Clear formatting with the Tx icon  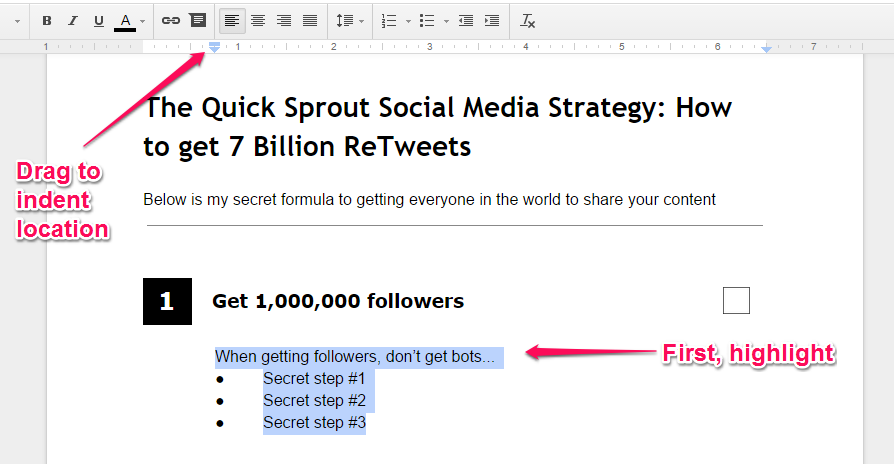(527, 21)
